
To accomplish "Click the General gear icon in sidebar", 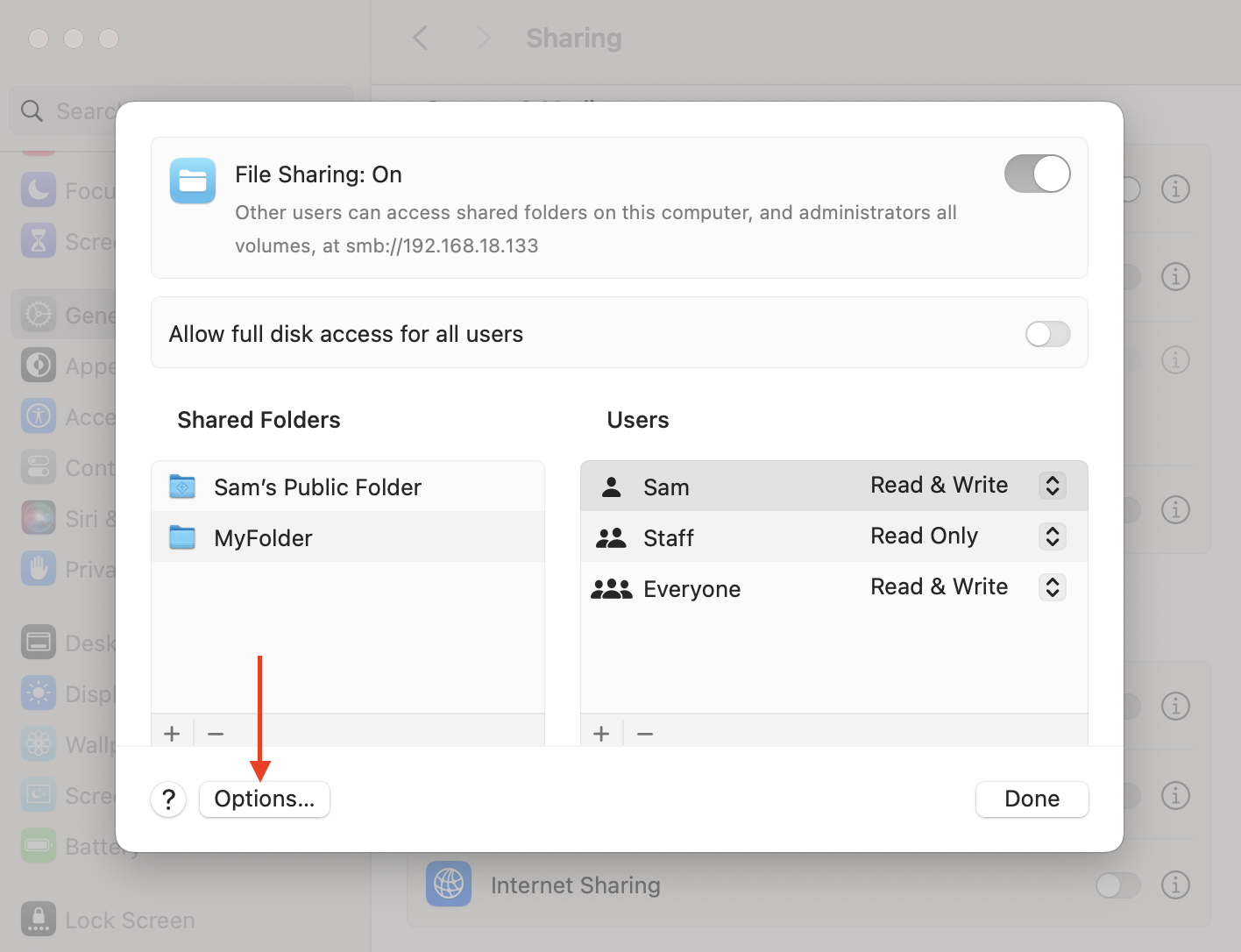I will click(x=39, y=315).
